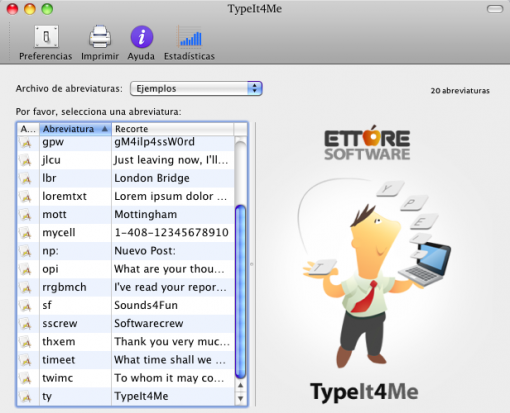
Task: Select the ty abbreviation
Action: click(x=47, y=397)
